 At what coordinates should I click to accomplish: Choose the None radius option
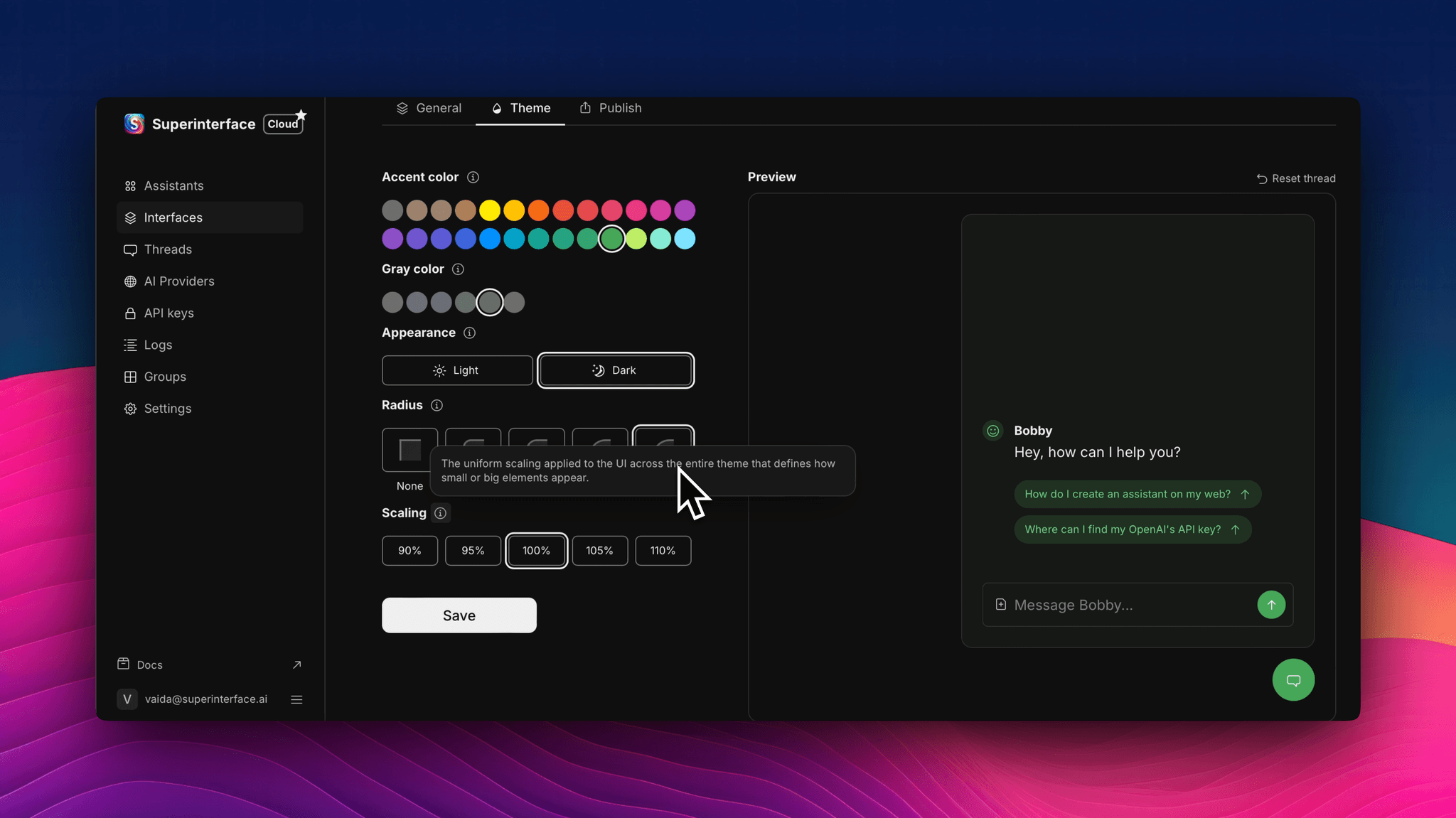click(x=409, y=449)
